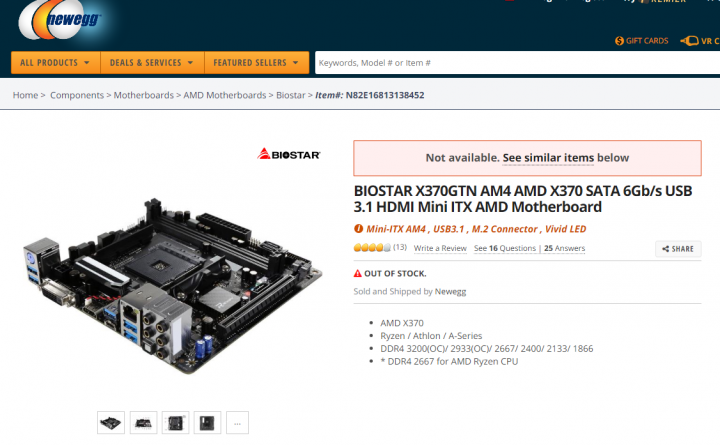Select the third thumbnail showing top view
The image size is (720, 445).
tap(175, 422)
